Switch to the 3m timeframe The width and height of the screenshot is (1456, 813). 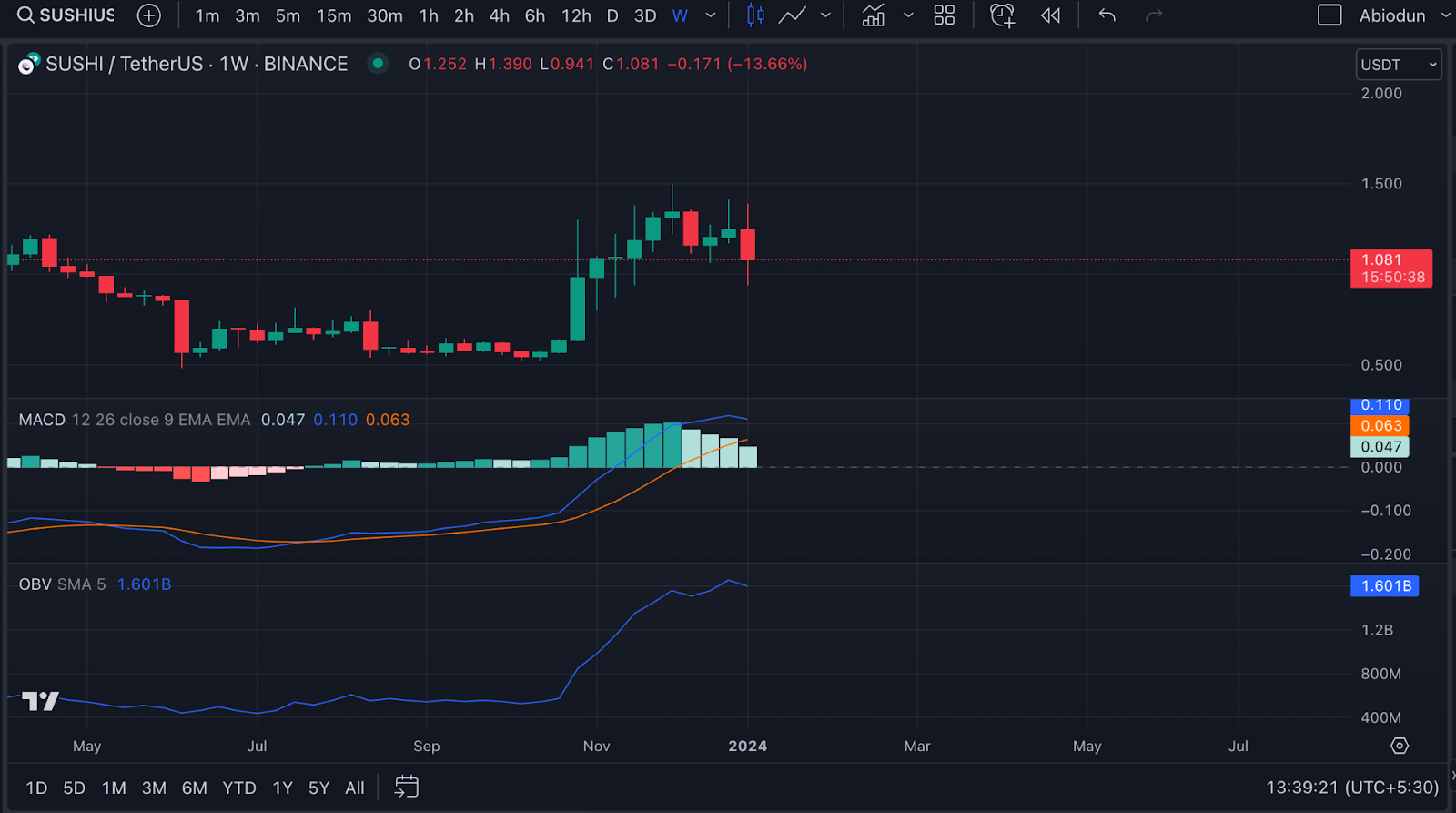click(x=248, y=15)
